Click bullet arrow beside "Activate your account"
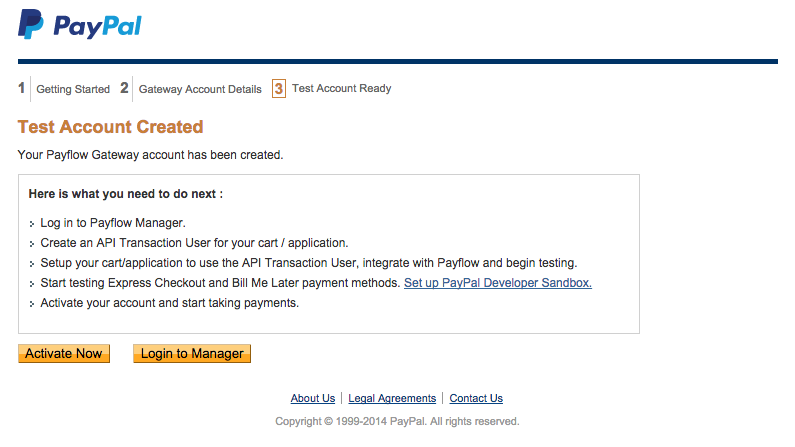The image size is (795, 447). coord(32,304)
